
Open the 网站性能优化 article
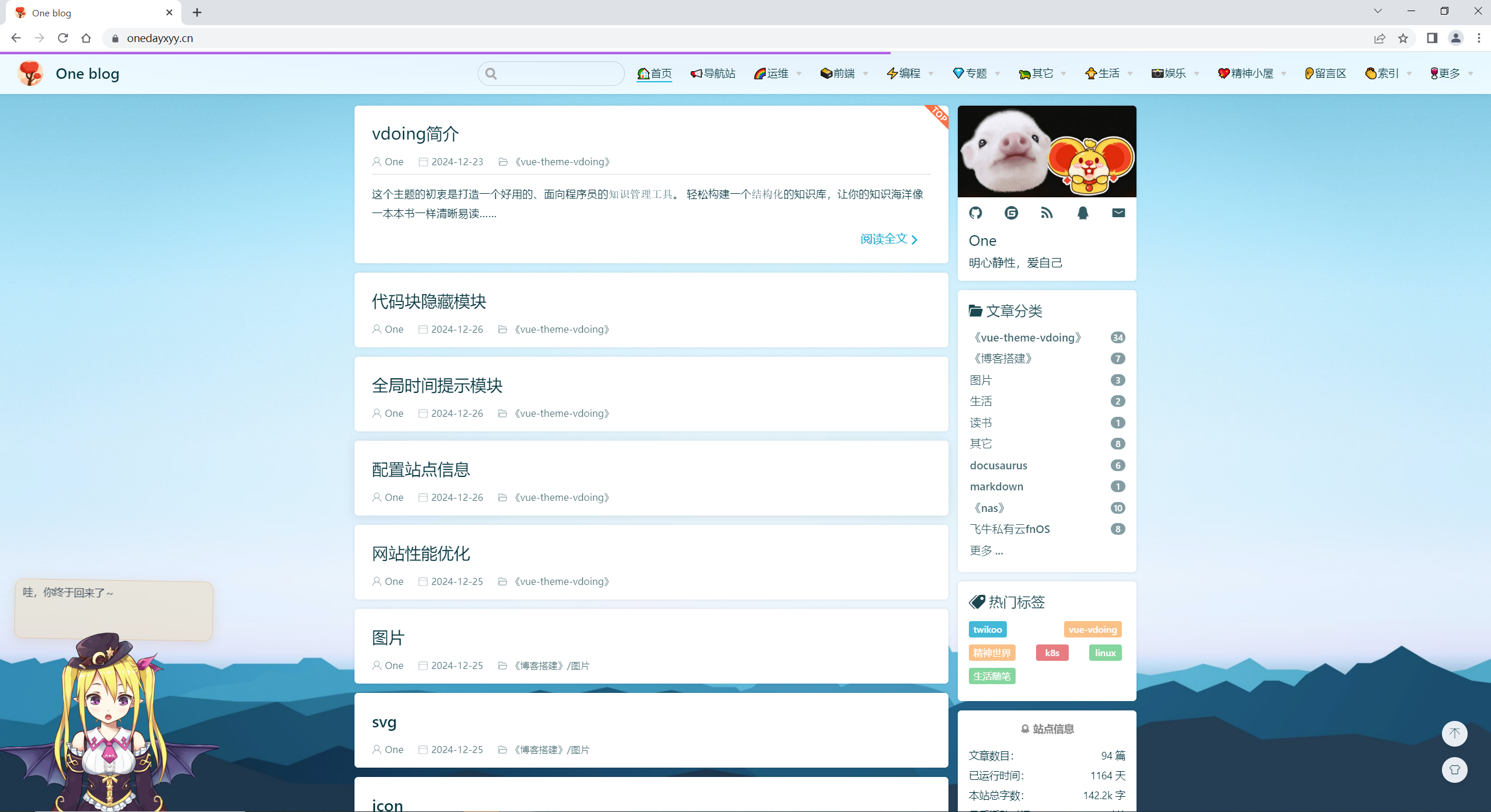point(420,553)
